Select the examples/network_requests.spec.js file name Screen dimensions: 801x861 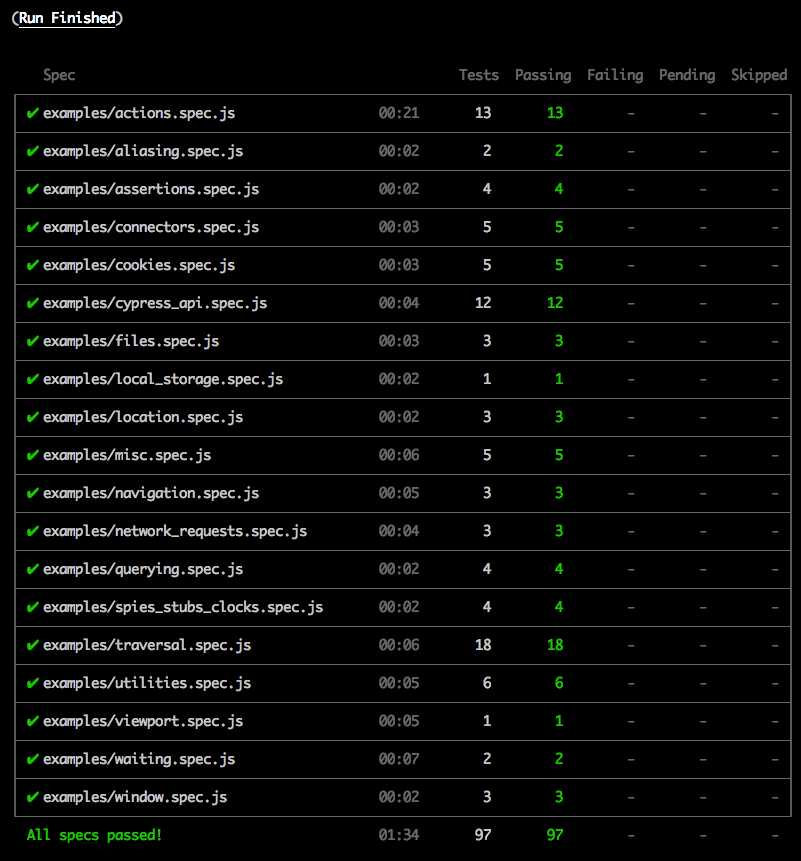click(175, 531)
